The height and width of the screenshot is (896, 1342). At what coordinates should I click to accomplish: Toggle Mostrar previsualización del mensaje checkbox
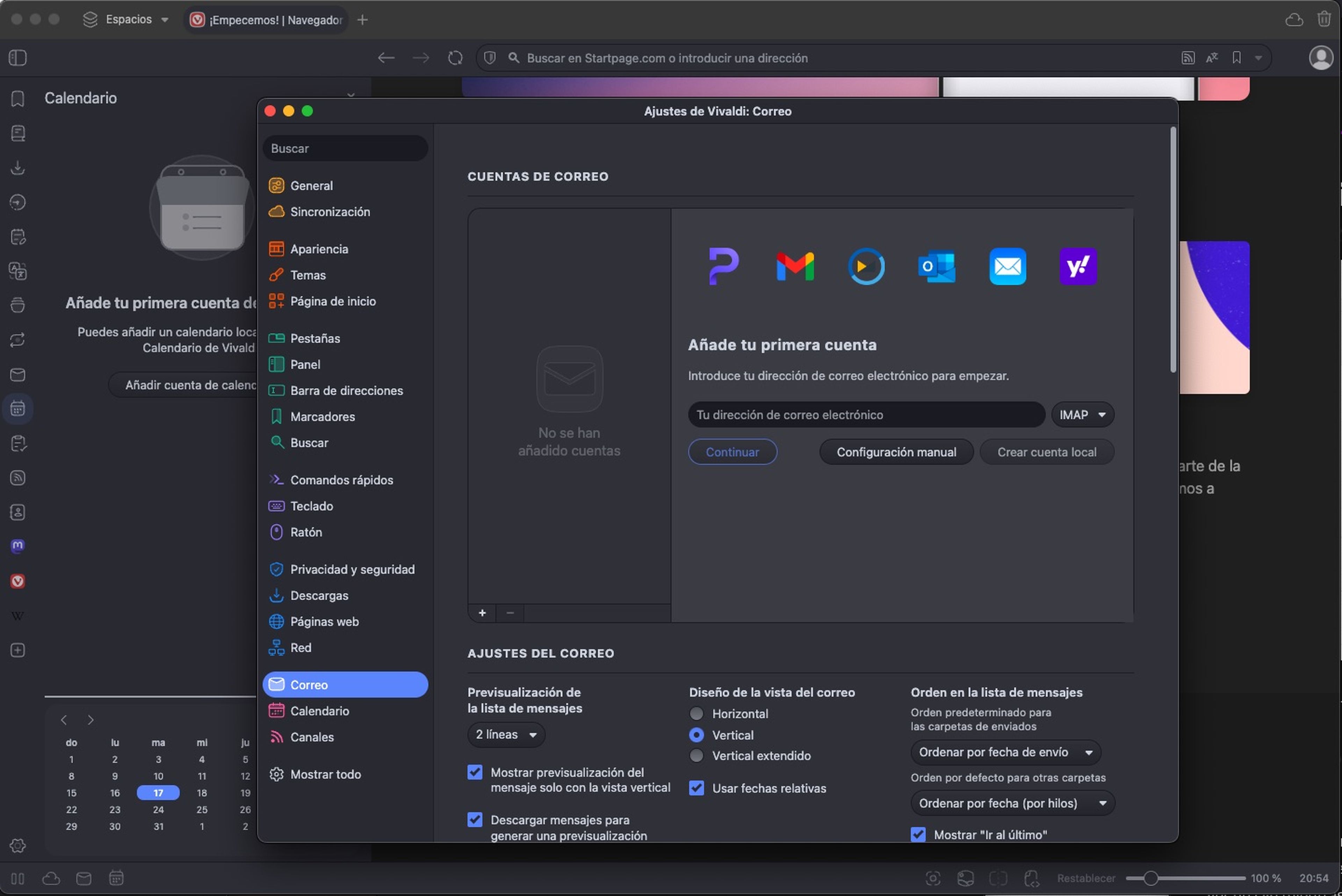click(x=475, y=772)
